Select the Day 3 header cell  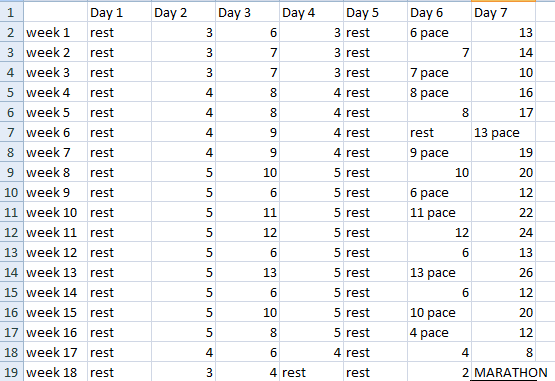247,12
